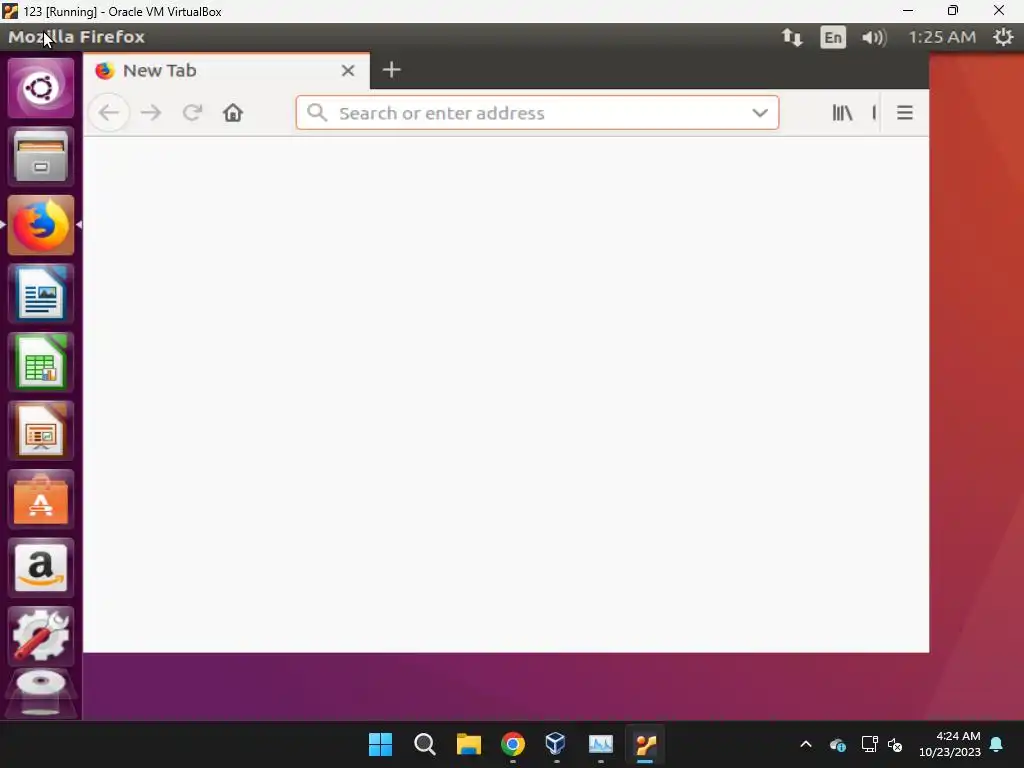Click the magnifier icon in address bar
The height and width of the screenshot is (768, 1024).
317,112
